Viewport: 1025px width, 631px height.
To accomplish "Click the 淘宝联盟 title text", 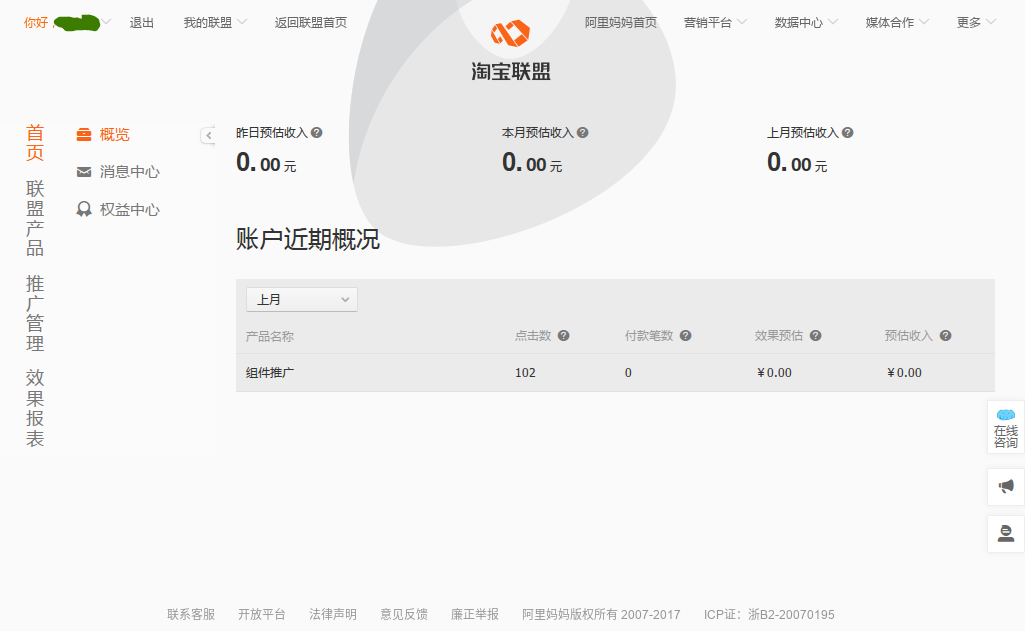I will (511, 71).
